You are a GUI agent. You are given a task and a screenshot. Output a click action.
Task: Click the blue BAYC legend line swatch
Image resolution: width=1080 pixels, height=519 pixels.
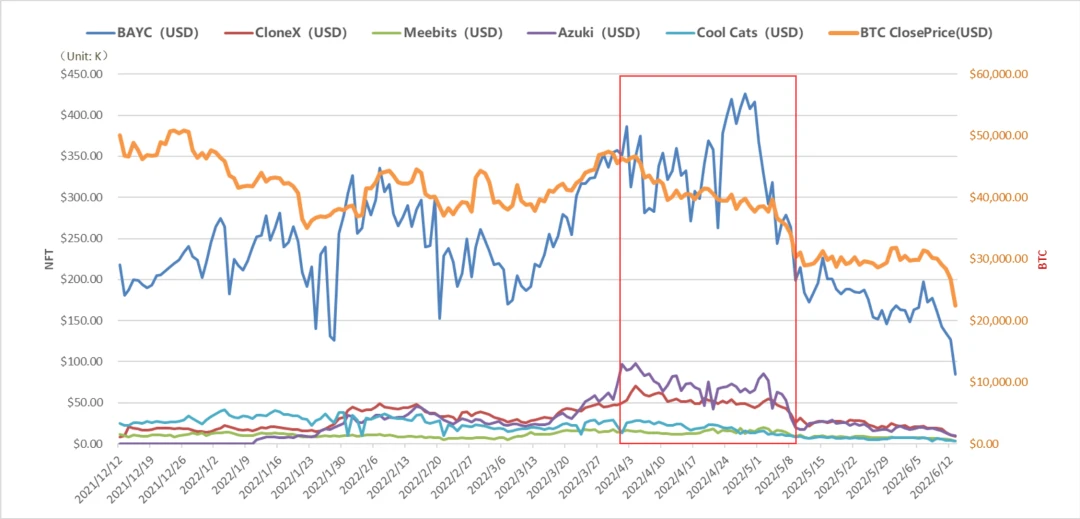click(x=102, y=32)
